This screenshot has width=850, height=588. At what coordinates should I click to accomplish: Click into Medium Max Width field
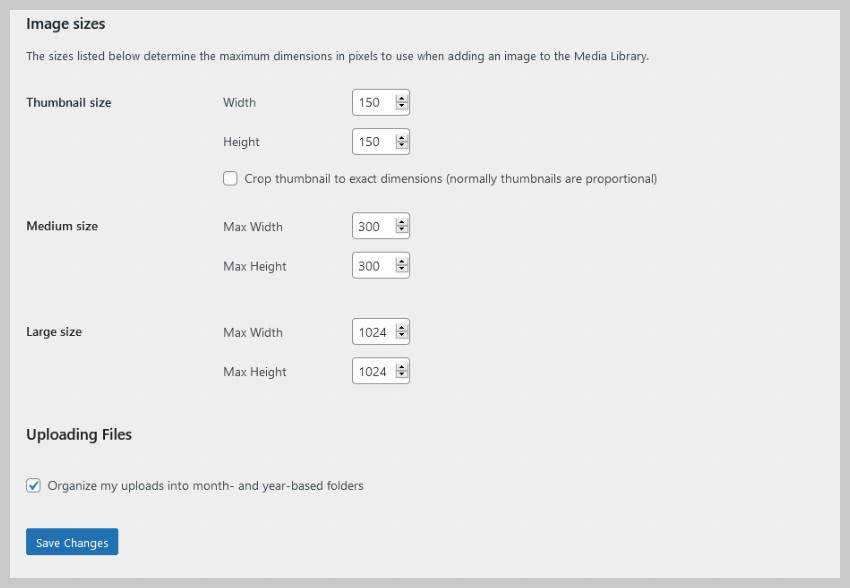(372, 227)
